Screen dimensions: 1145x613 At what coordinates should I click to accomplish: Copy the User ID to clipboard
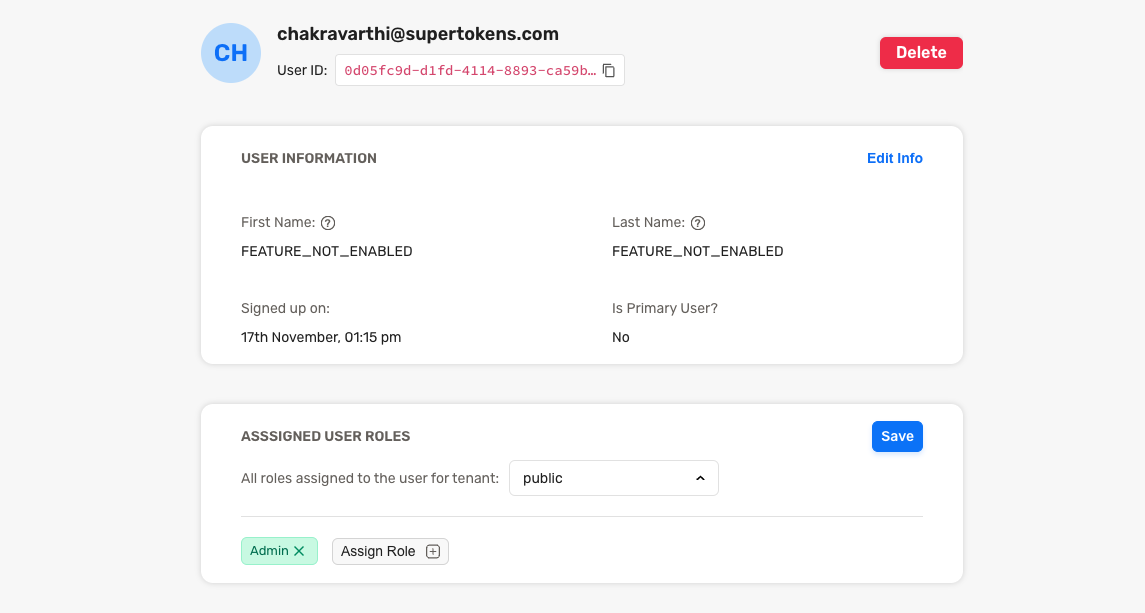click(609, 71)
